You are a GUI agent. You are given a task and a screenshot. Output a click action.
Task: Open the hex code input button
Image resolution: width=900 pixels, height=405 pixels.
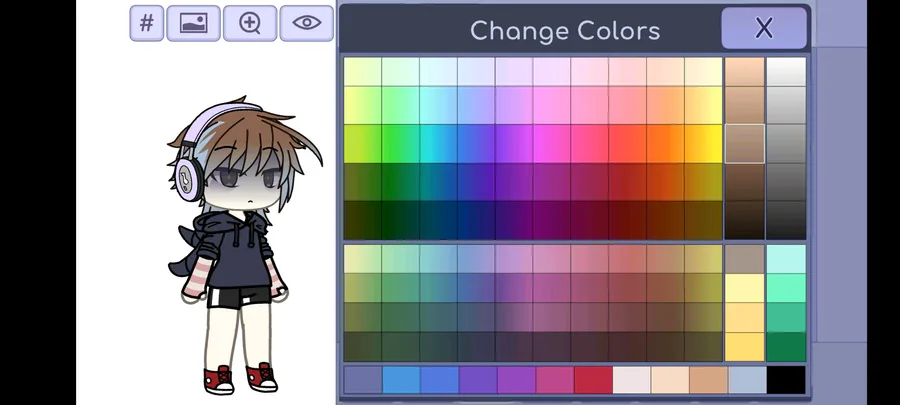[x=147, y=24]
